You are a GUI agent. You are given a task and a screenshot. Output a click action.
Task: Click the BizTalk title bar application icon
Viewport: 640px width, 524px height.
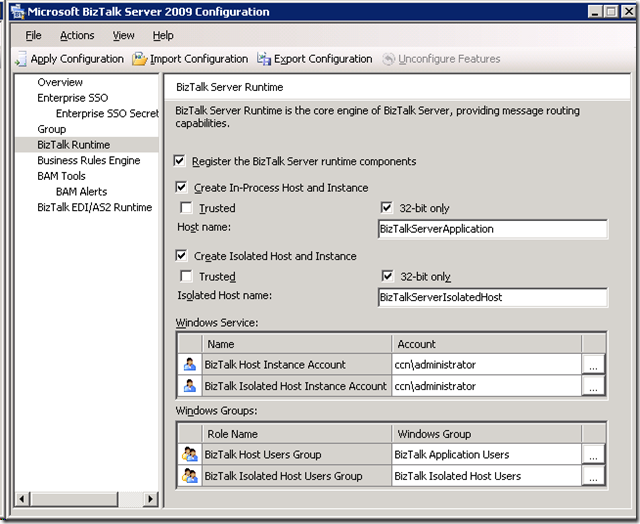[18, 11]
